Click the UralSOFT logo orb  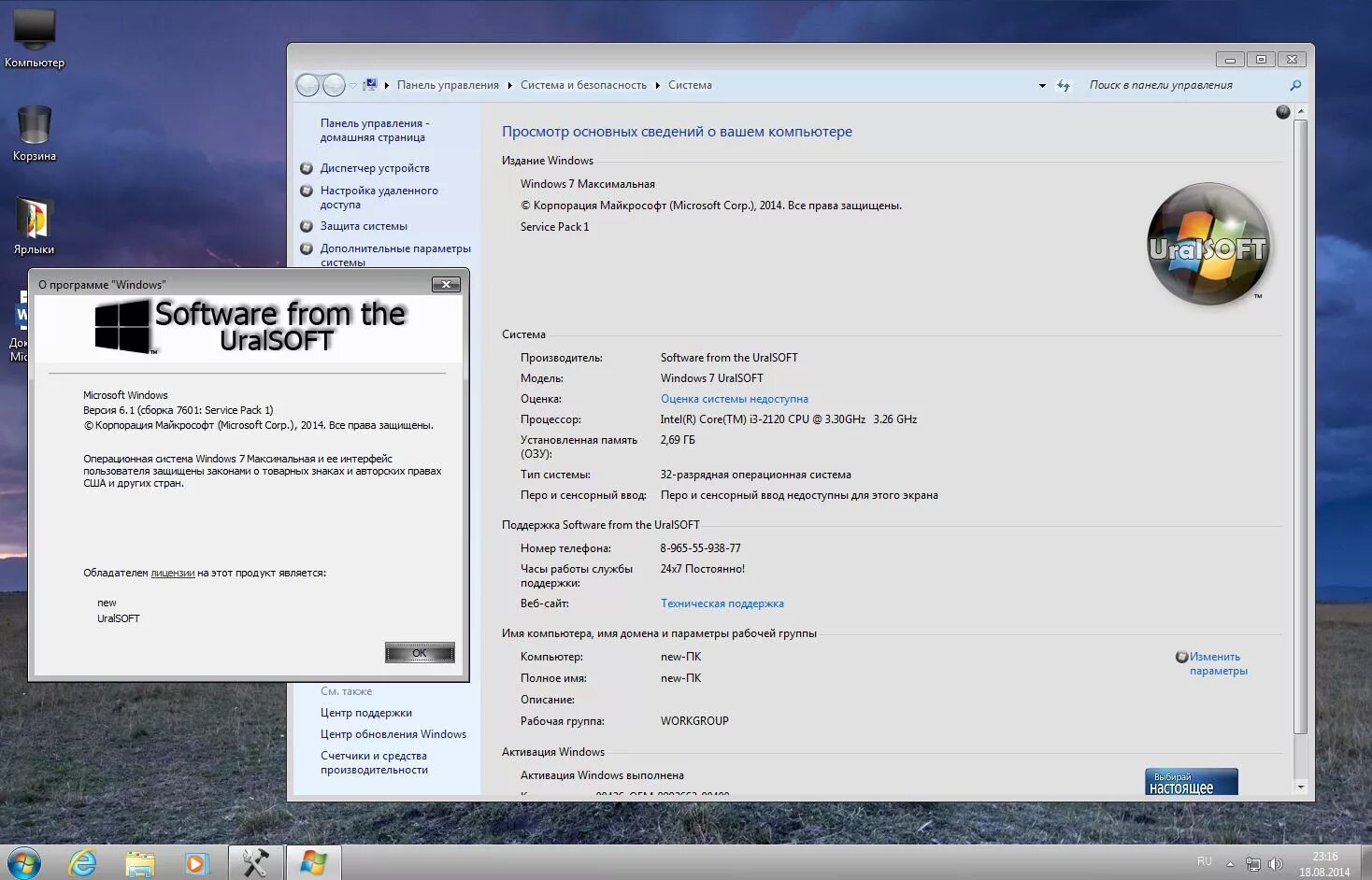(1208, 244)
